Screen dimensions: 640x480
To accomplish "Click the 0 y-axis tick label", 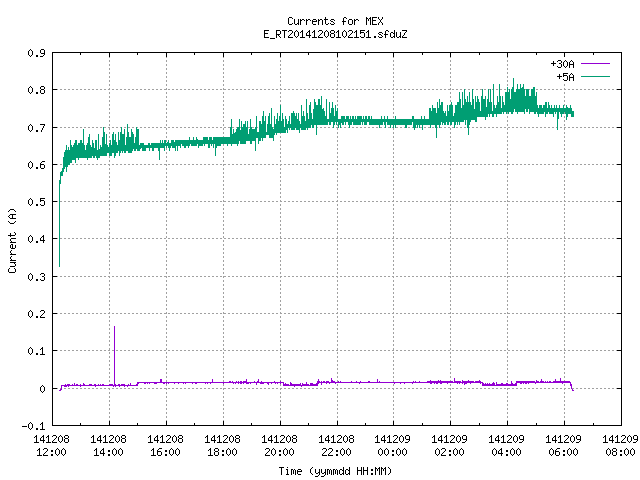I will (x=42, y=389).
